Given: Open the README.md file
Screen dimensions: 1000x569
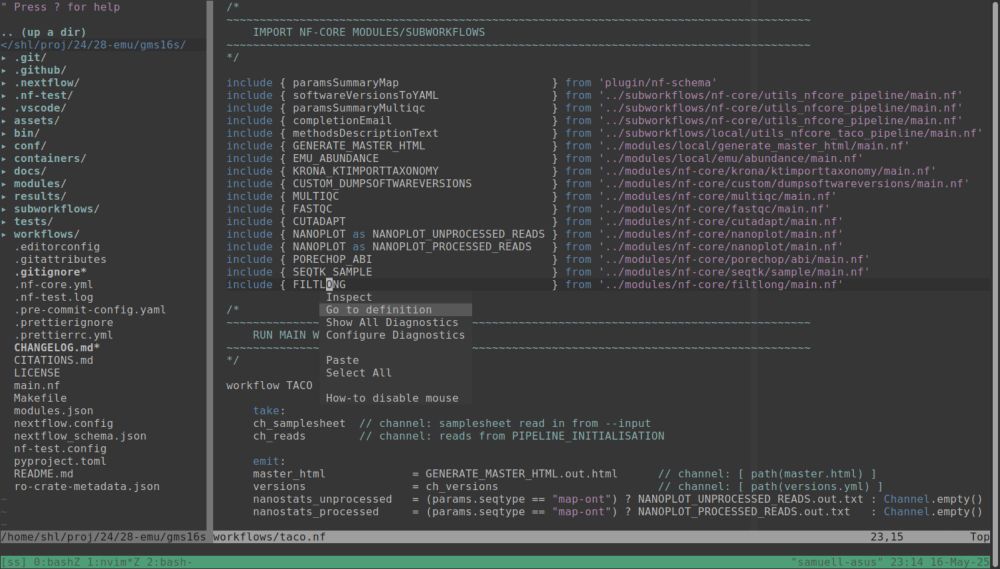Looking at the screenshot, I should coord(43,474).
